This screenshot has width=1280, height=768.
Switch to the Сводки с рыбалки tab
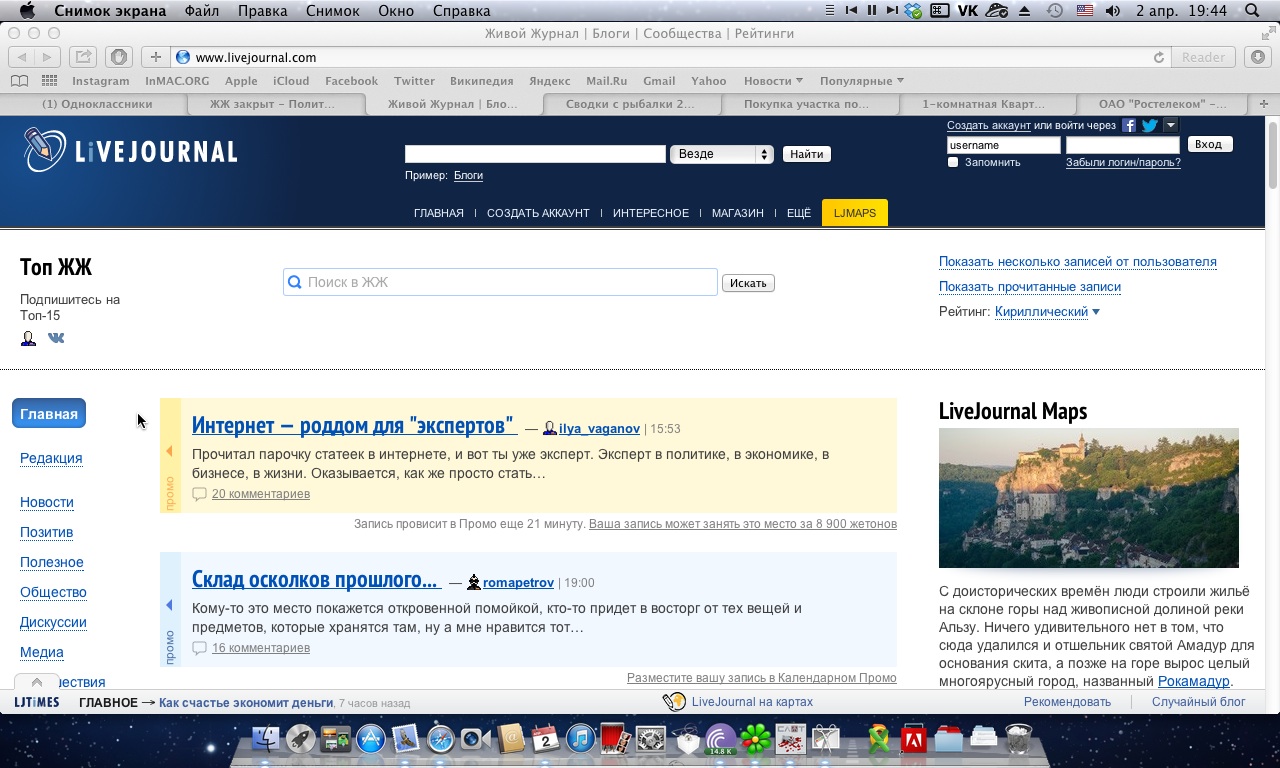click(x=631, y=104)
